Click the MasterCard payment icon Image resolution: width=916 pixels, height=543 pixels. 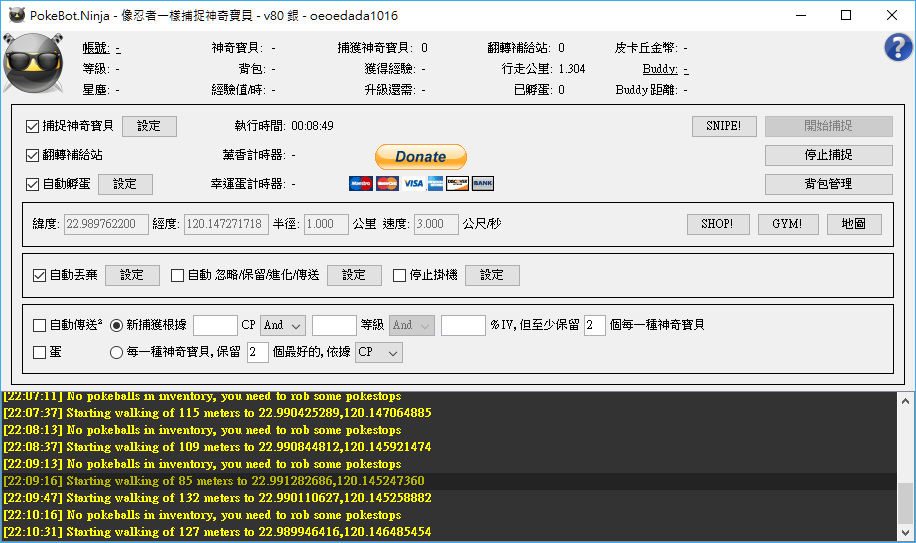pos(387,183)
